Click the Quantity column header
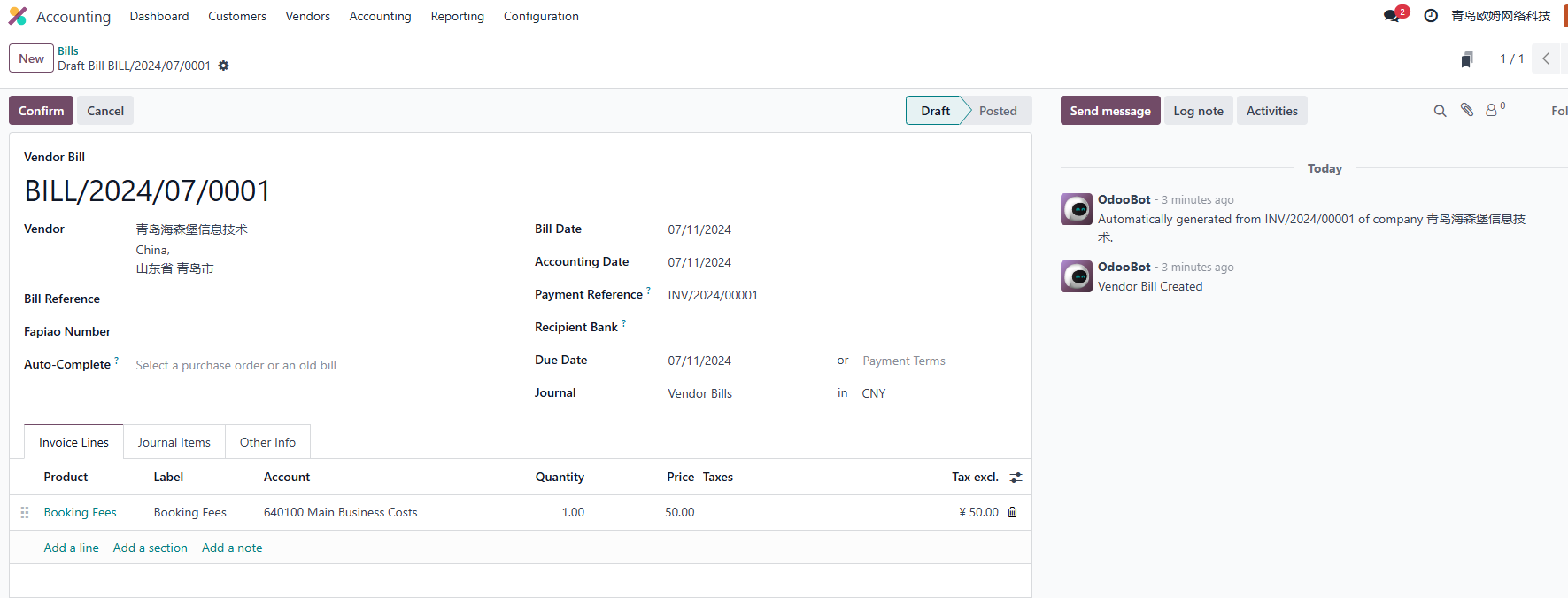This screenshot has width=1568, height=598. click(x=560, y=477)
